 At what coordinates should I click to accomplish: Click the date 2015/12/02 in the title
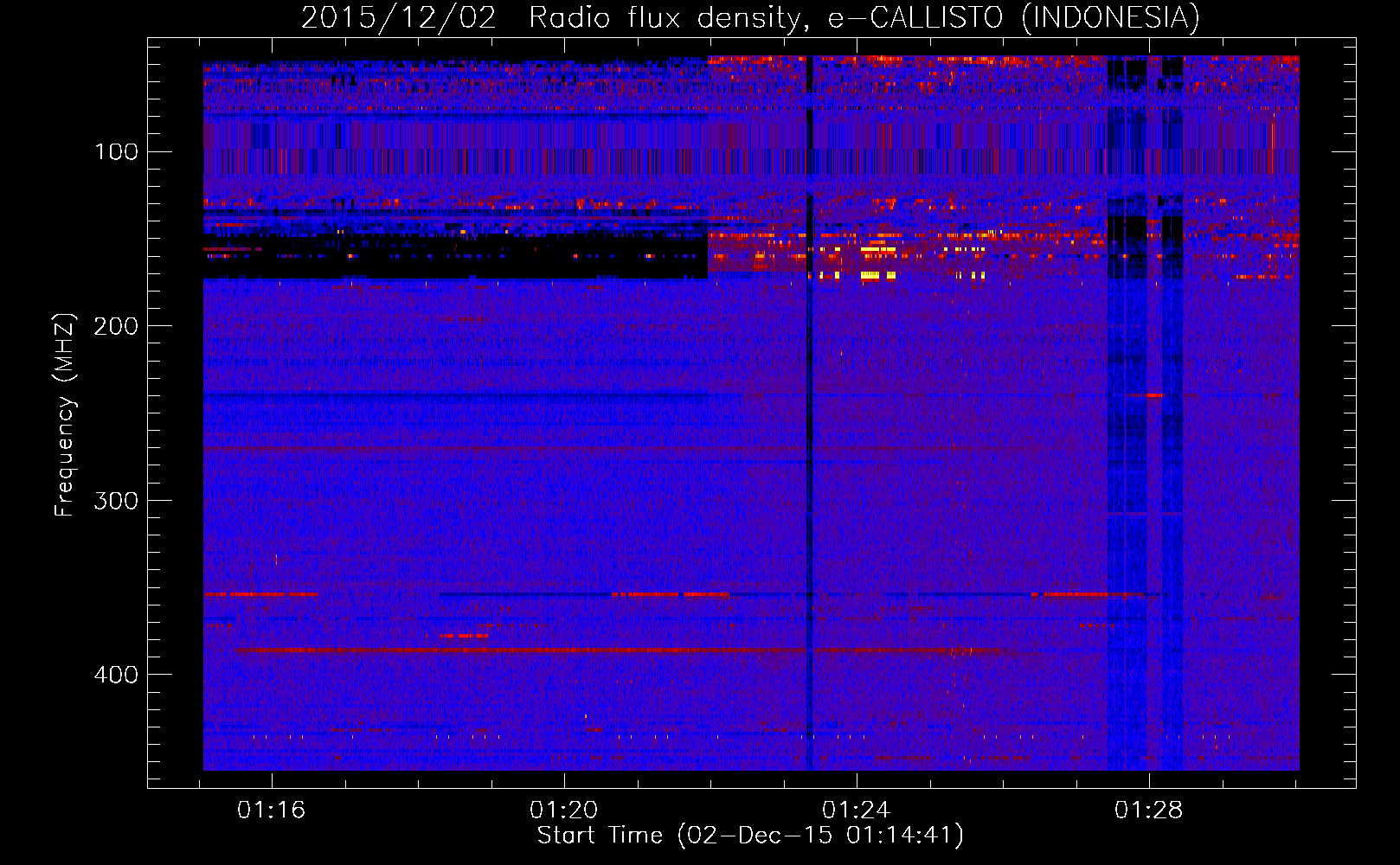pos(398,17)
